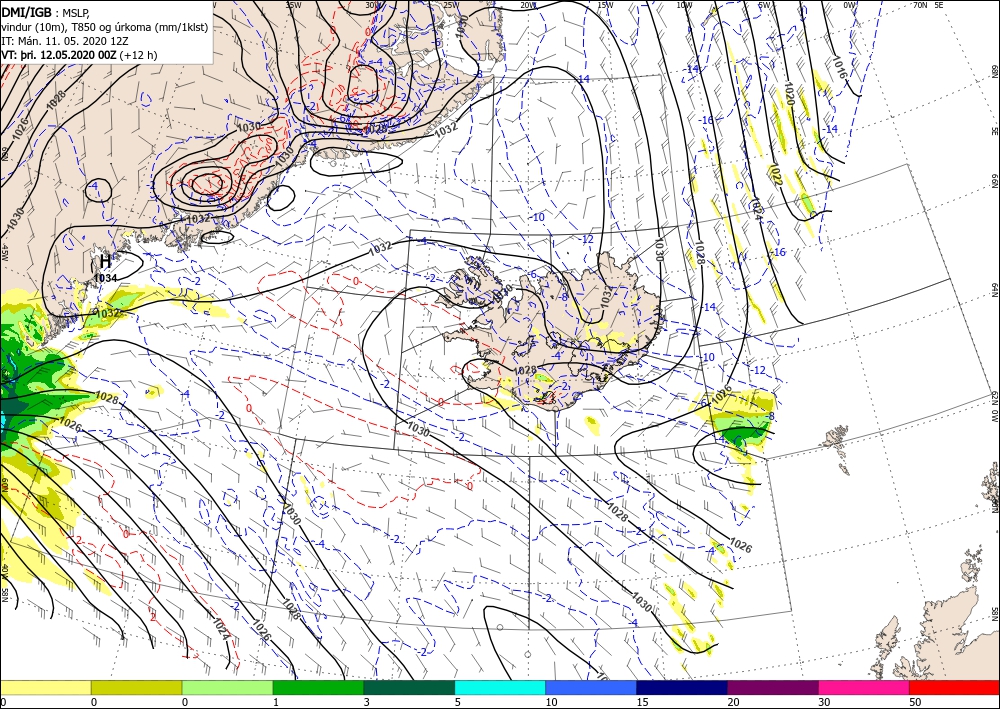This screenshot has width=1000, height=709.
Task: Click the pale yellow legend swatch
Action: click(x=45, y=687)
